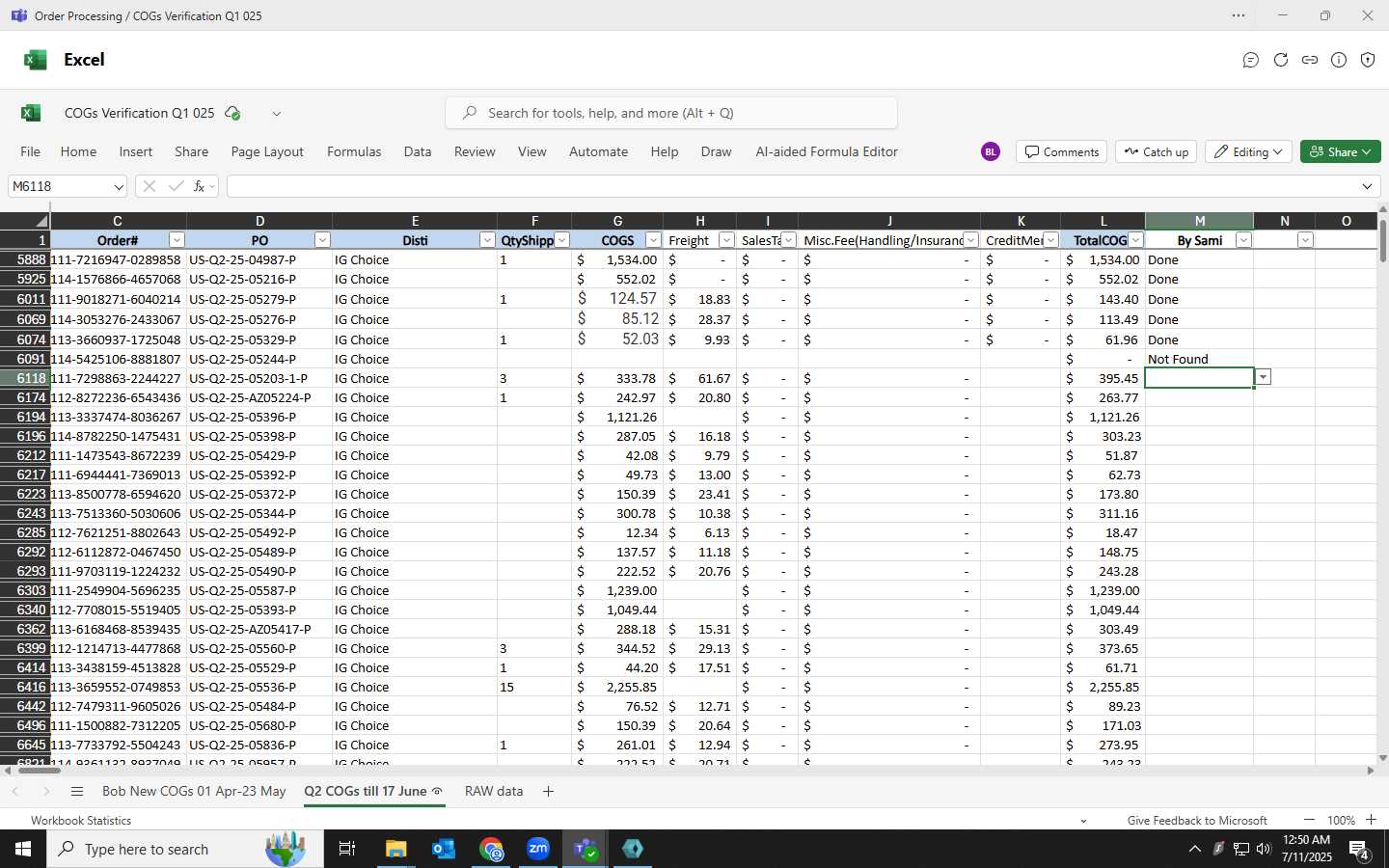
Task: Click the search tools and help box
Action: [671, 113]
